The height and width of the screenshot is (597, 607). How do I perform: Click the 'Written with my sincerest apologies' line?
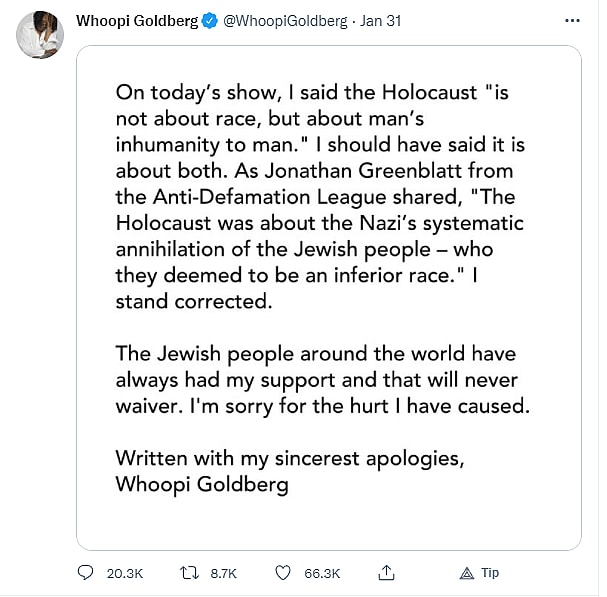click(290, 458)
